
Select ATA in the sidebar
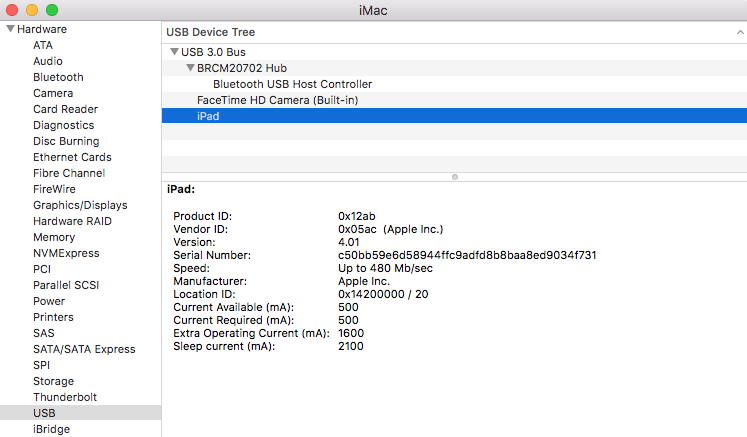(43, 45)
